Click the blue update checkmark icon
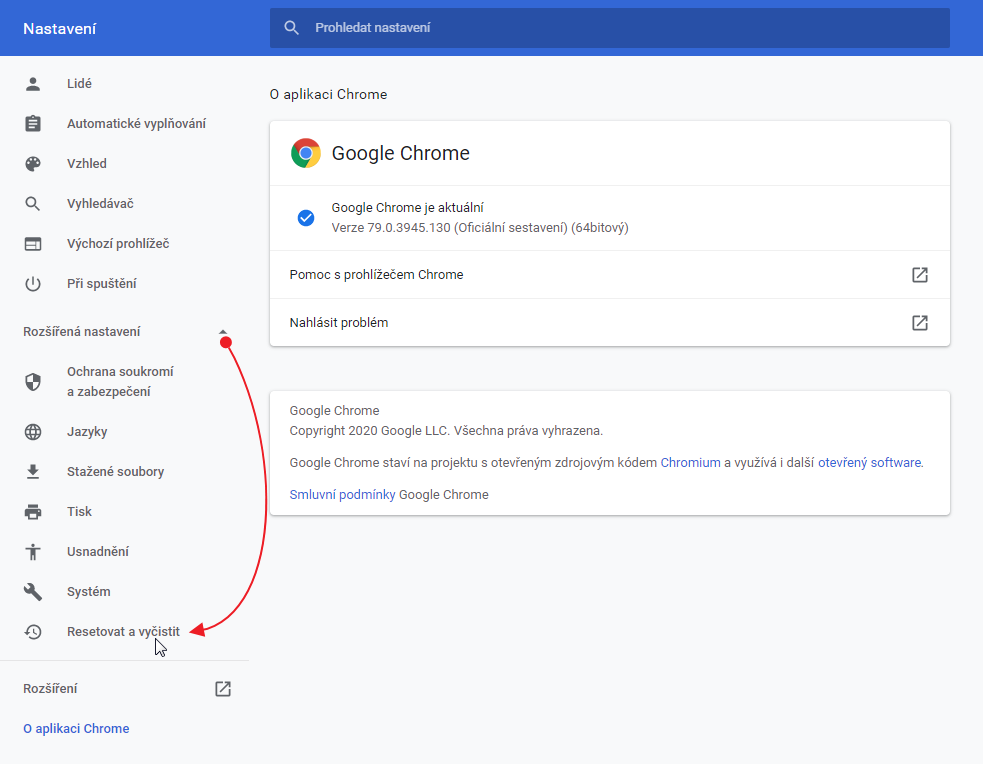This screenshot has width=983, height=764. point(306,217)
